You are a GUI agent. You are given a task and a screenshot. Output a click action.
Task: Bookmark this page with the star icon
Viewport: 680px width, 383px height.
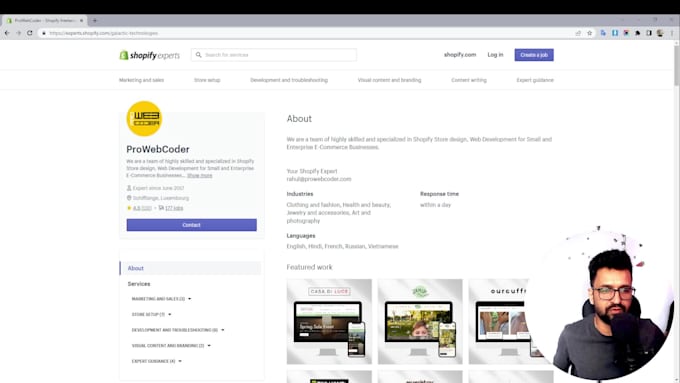pos(589,33)
